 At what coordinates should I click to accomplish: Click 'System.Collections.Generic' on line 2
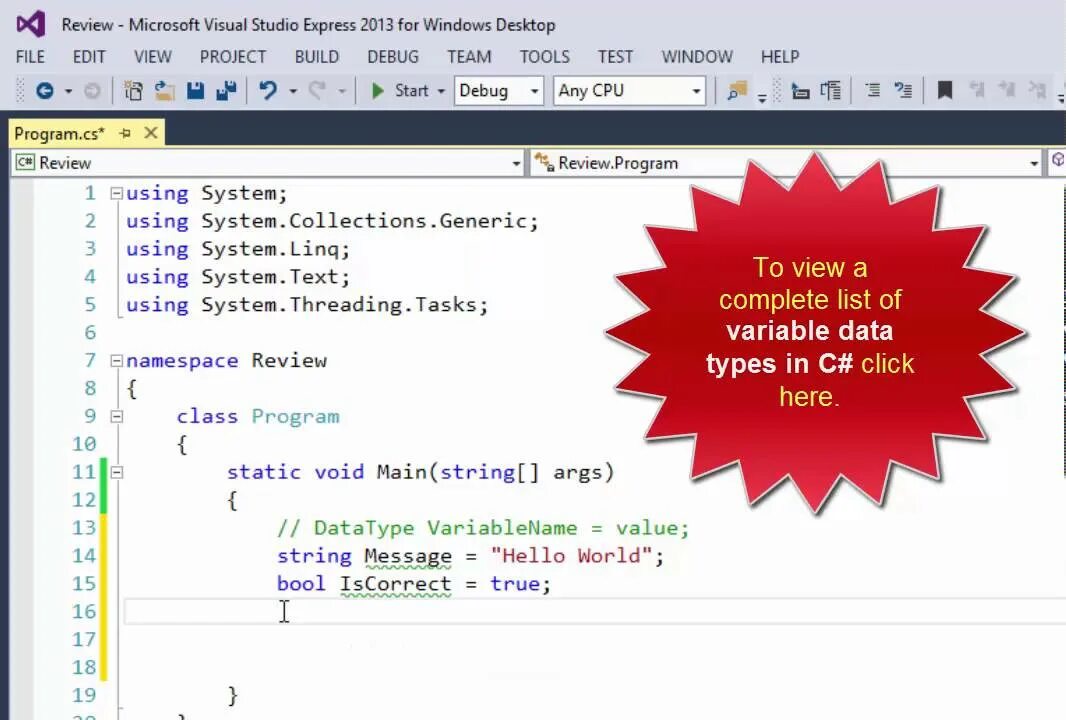[x=364, y=222]
